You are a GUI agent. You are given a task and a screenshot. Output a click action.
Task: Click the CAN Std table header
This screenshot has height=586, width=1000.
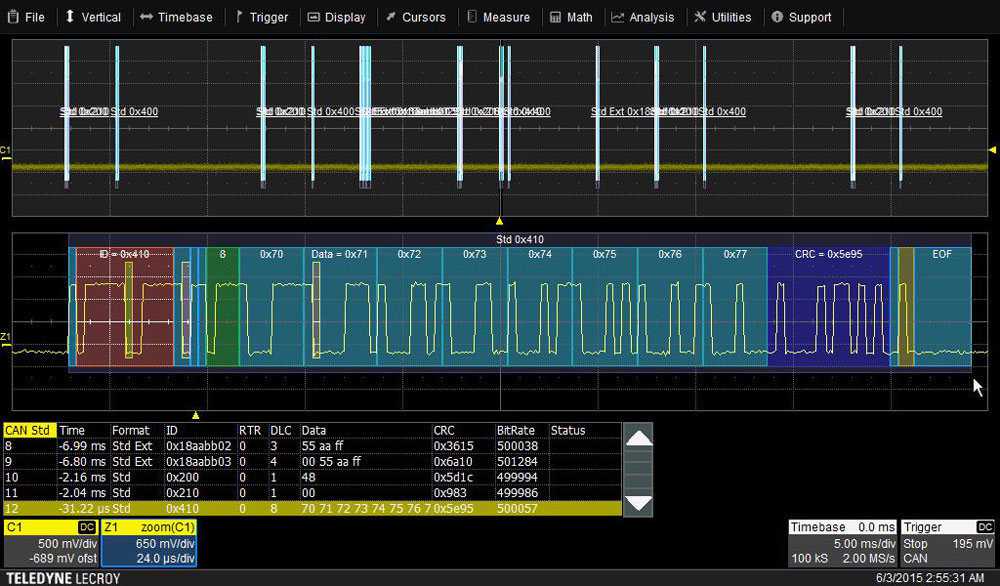pos(28,431)
